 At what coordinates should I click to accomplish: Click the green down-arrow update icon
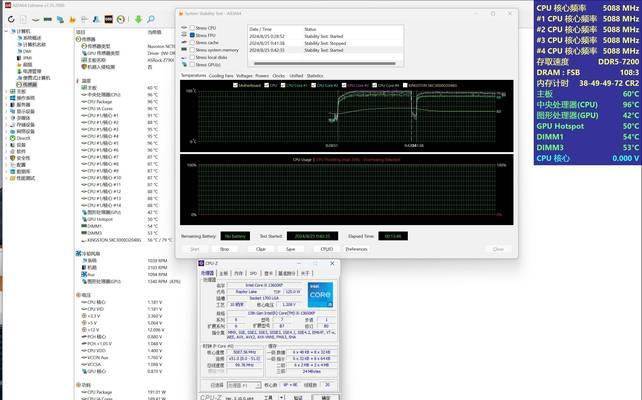tap(138, 19)
